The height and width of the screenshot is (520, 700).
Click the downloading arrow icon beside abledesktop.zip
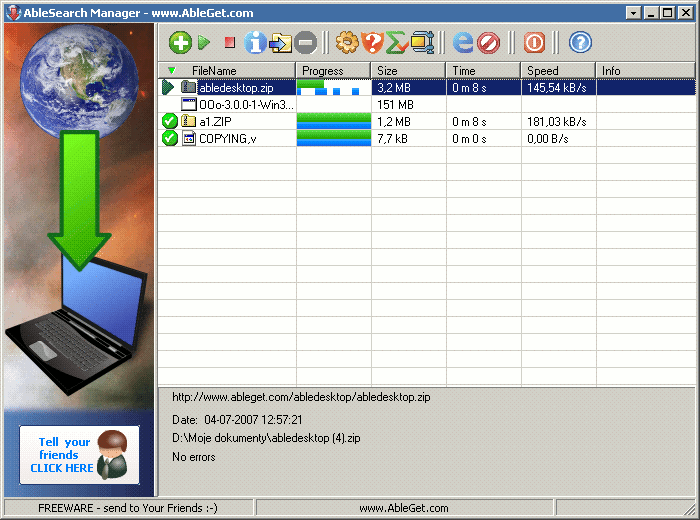point(168,87)
